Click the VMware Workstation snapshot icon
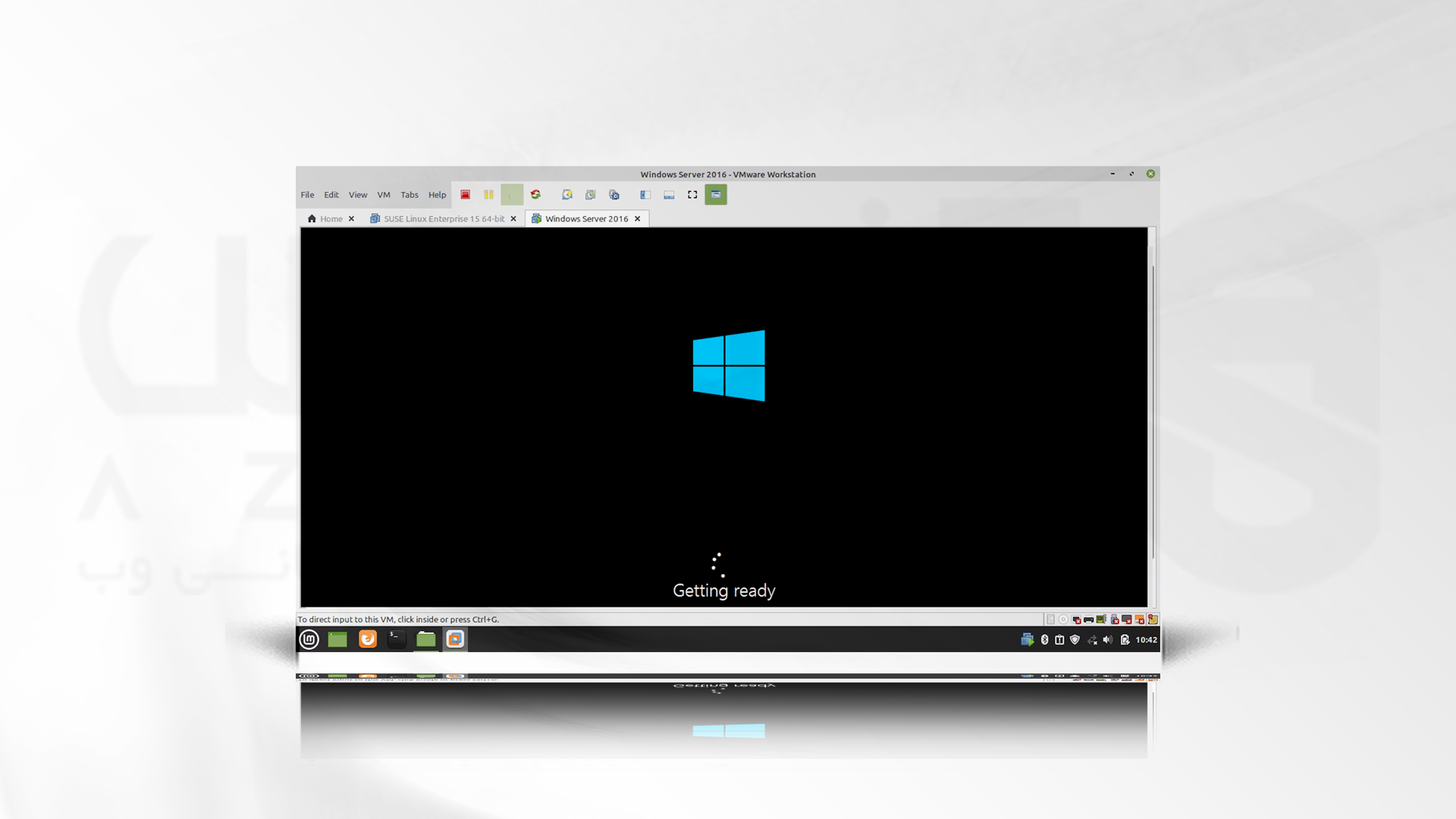This screenshot has height=819, width=1456. point(567,194)
